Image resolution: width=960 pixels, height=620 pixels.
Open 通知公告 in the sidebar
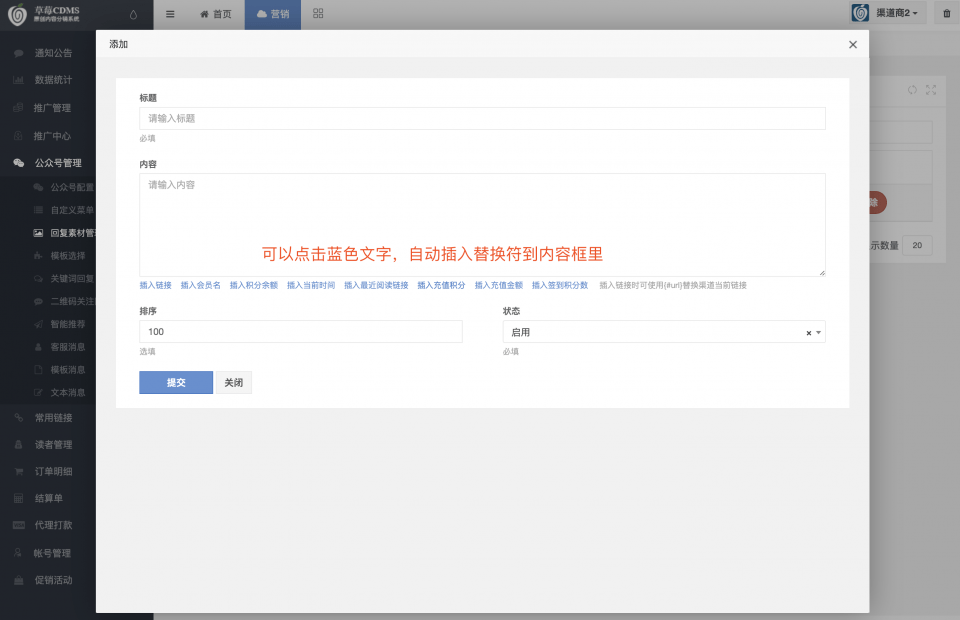[52, 53]
